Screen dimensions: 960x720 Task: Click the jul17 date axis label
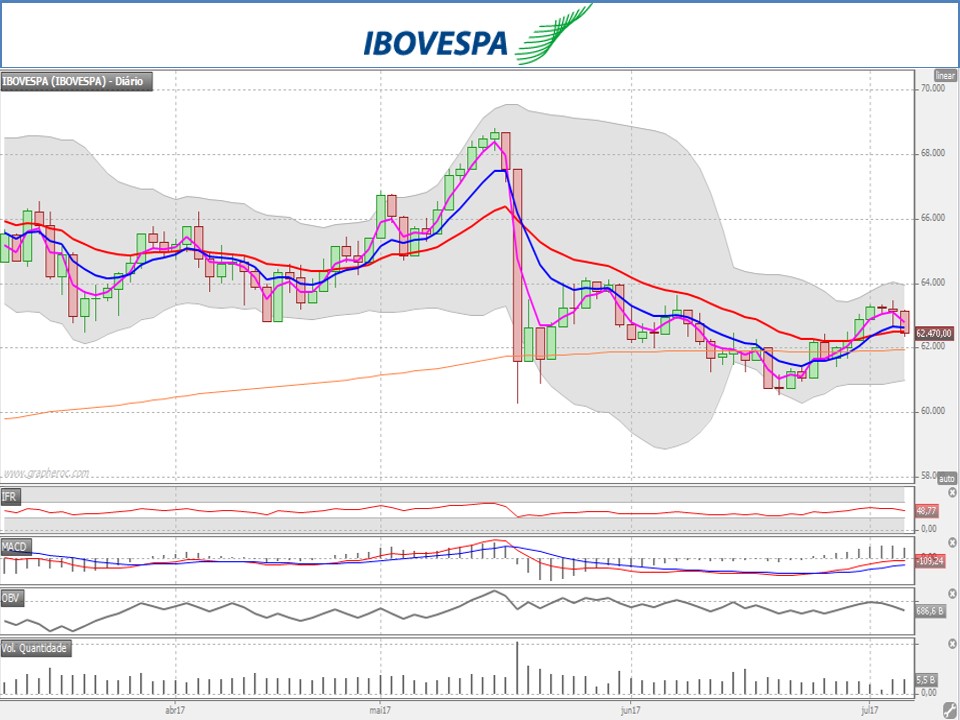(x=869, y=710)
